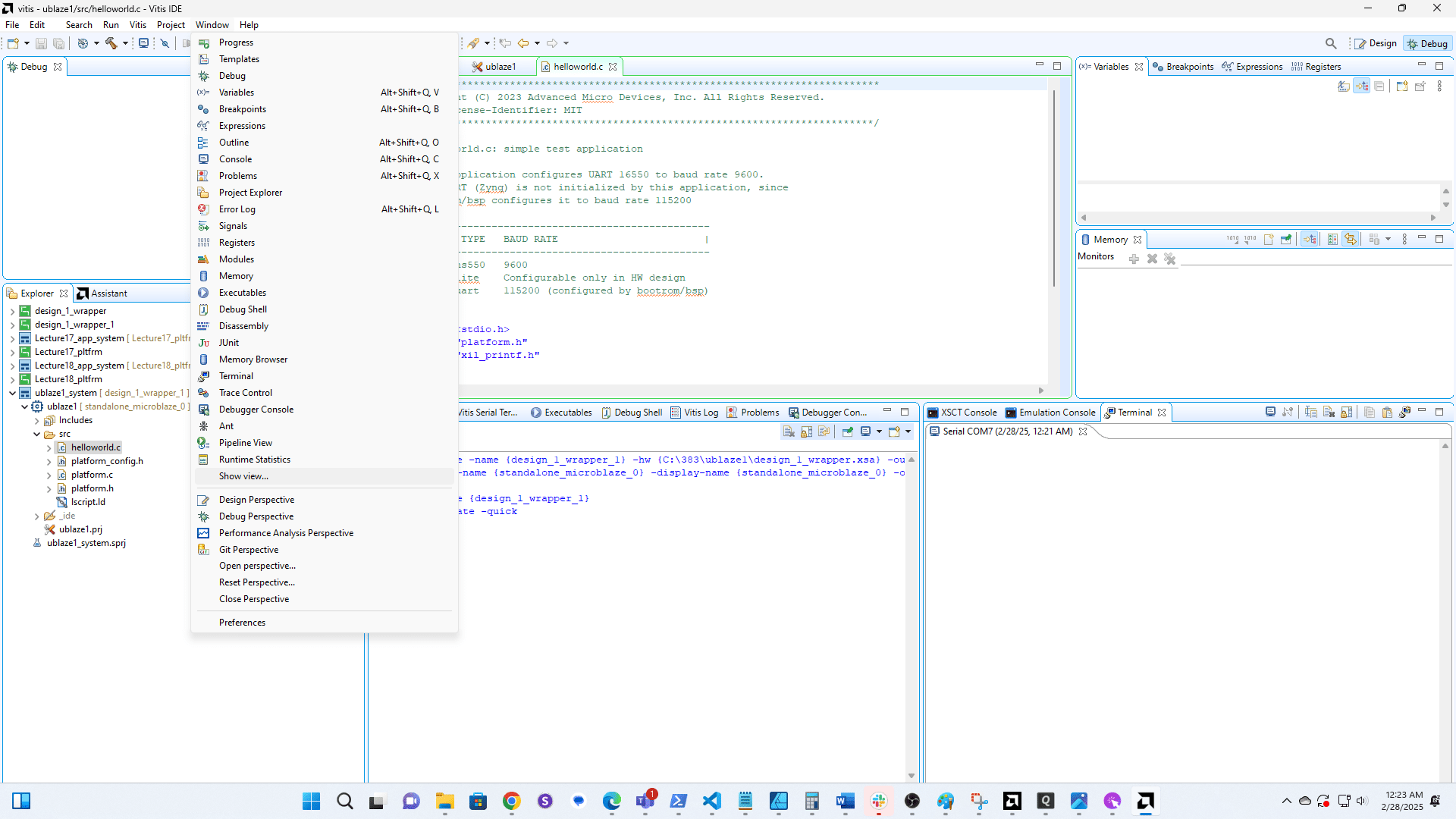Click Add Memory Monitor plus icon
Image resolution: width=1456 pixels, height=819 pixels.
1134,259
